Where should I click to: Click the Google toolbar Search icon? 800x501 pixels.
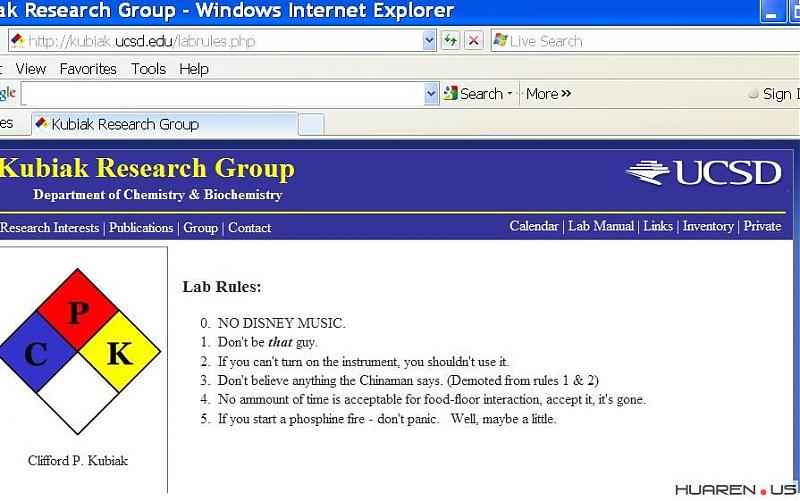[451, 94]
